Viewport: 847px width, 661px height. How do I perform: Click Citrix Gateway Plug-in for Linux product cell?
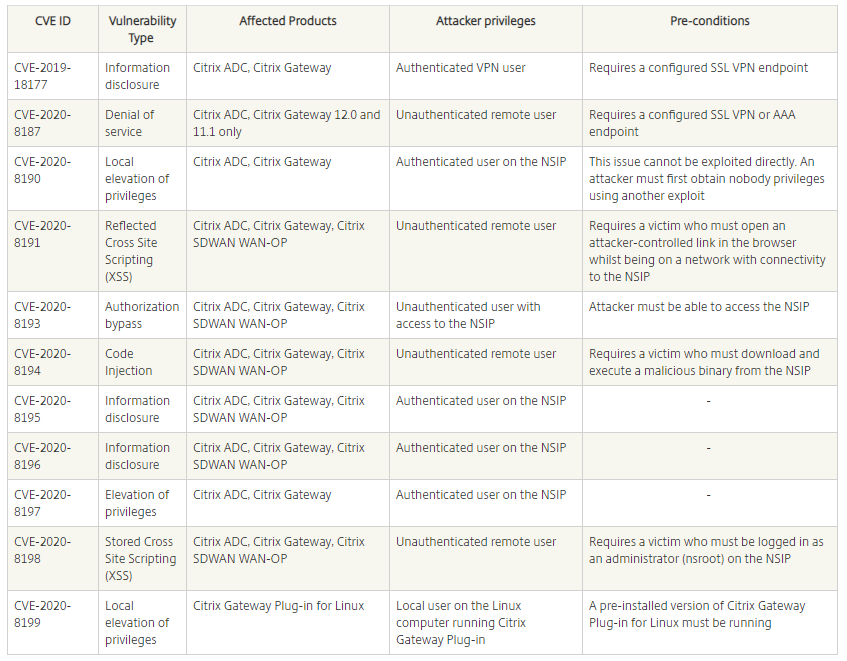point(279,606)
